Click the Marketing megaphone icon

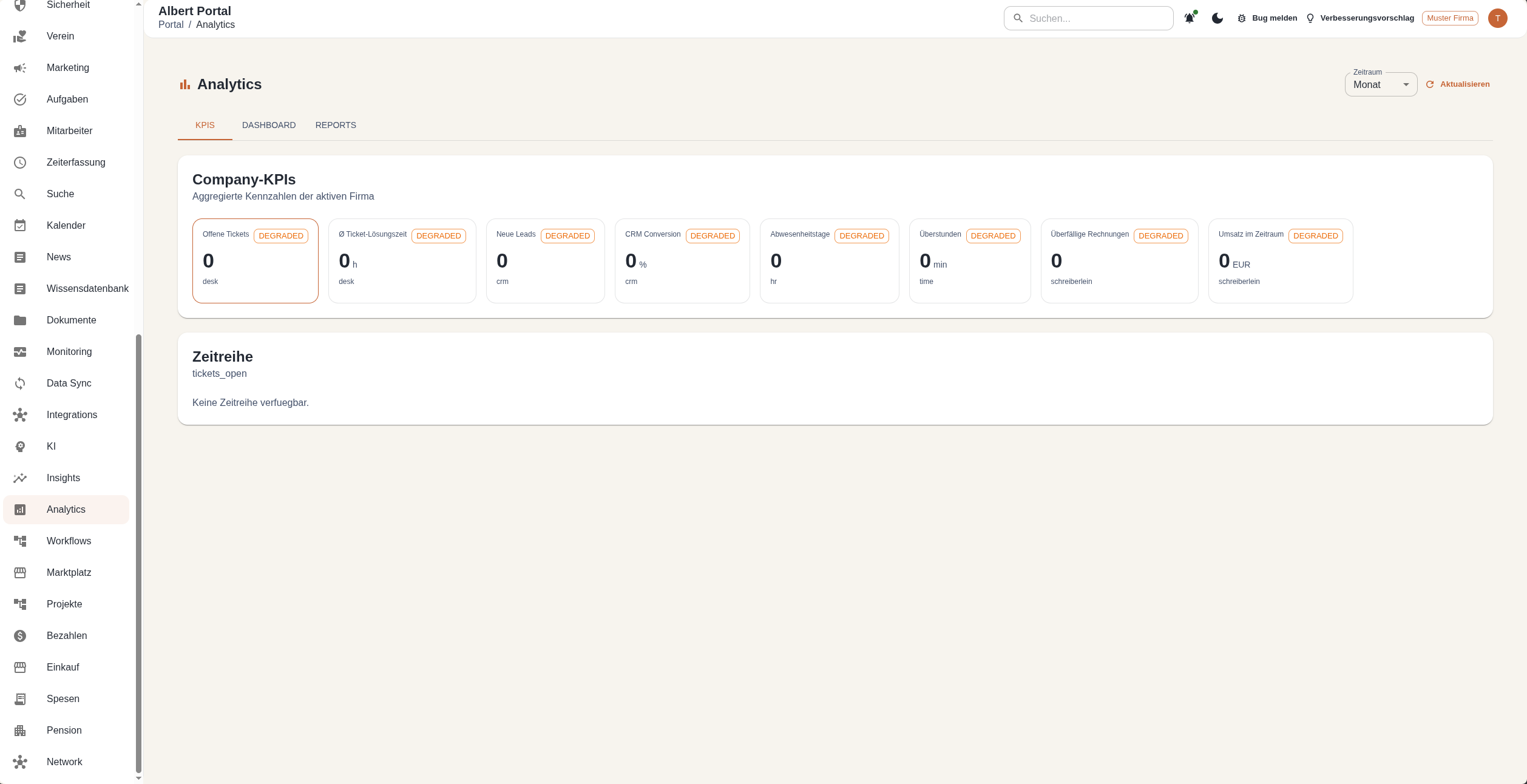coord(20,68)
